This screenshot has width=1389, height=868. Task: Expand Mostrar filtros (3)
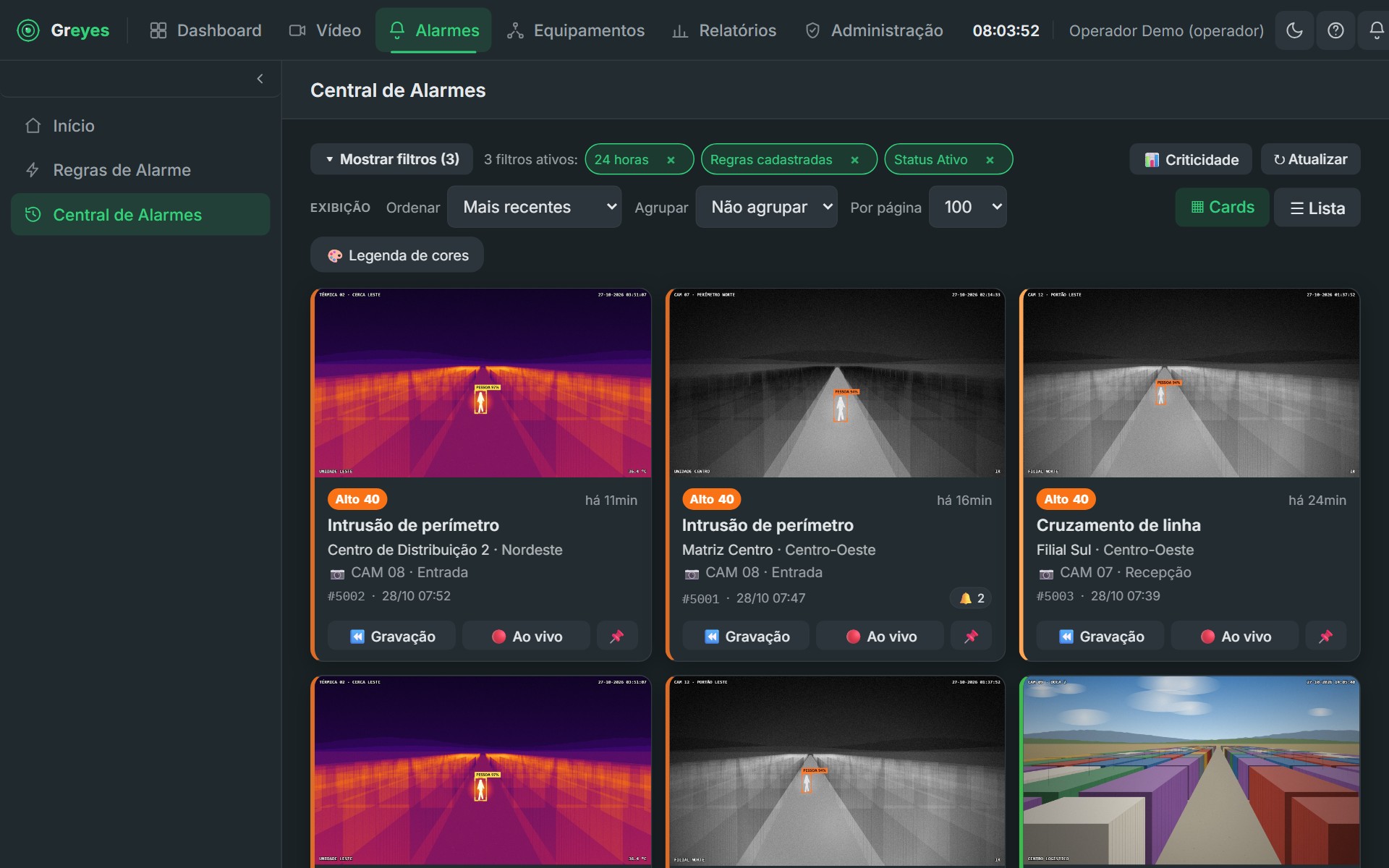pyautogui.click(x=391, y=159)
